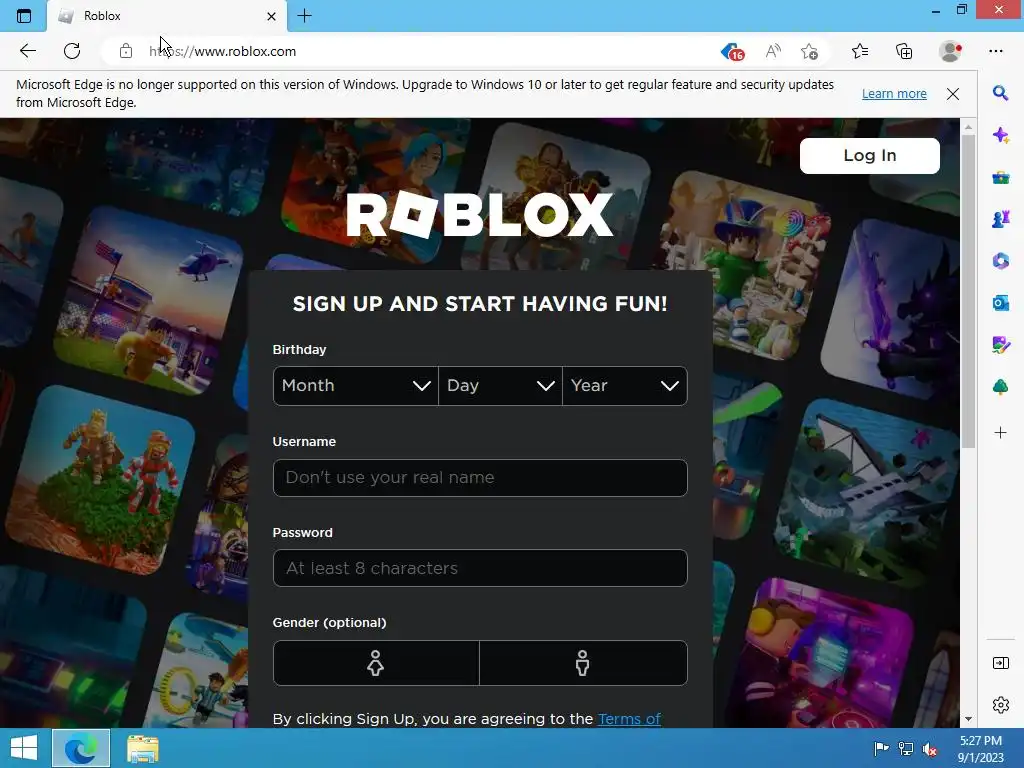Open sidebar Copilot sparkle icon
Screen dimensions: 1024x768
(1000, 135)
